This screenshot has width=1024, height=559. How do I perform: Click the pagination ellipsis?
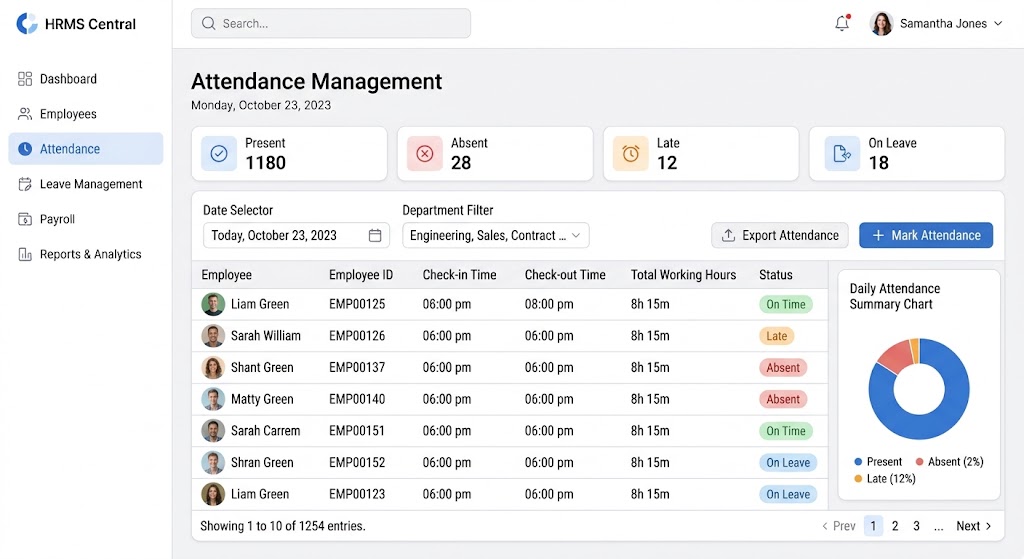[938, 528]
